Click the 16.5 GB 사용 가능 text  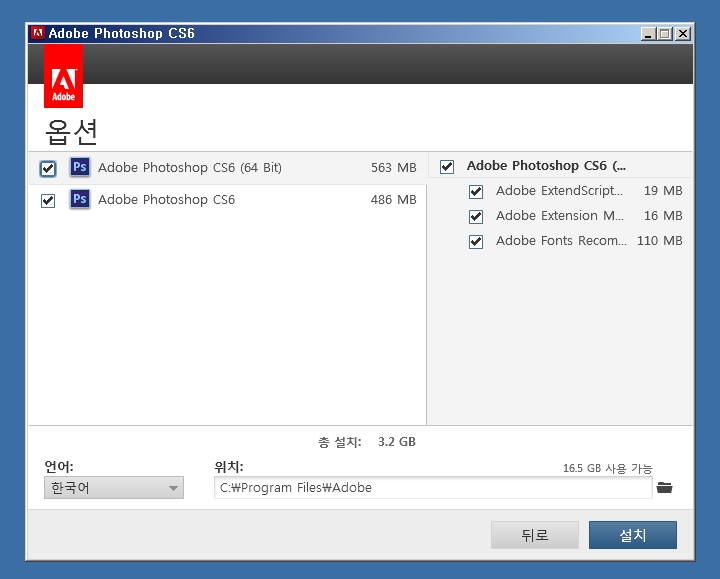coord(608,468)
